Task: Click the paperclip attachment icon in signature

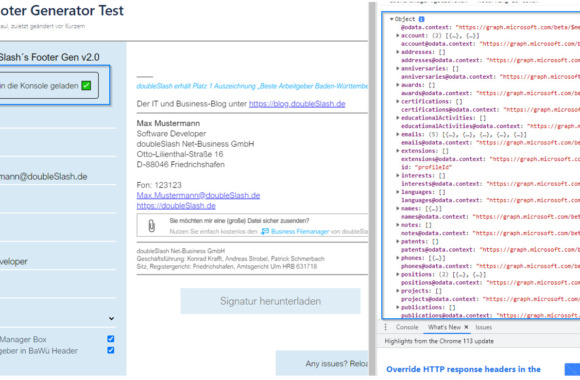Action: tap(151, 225)
